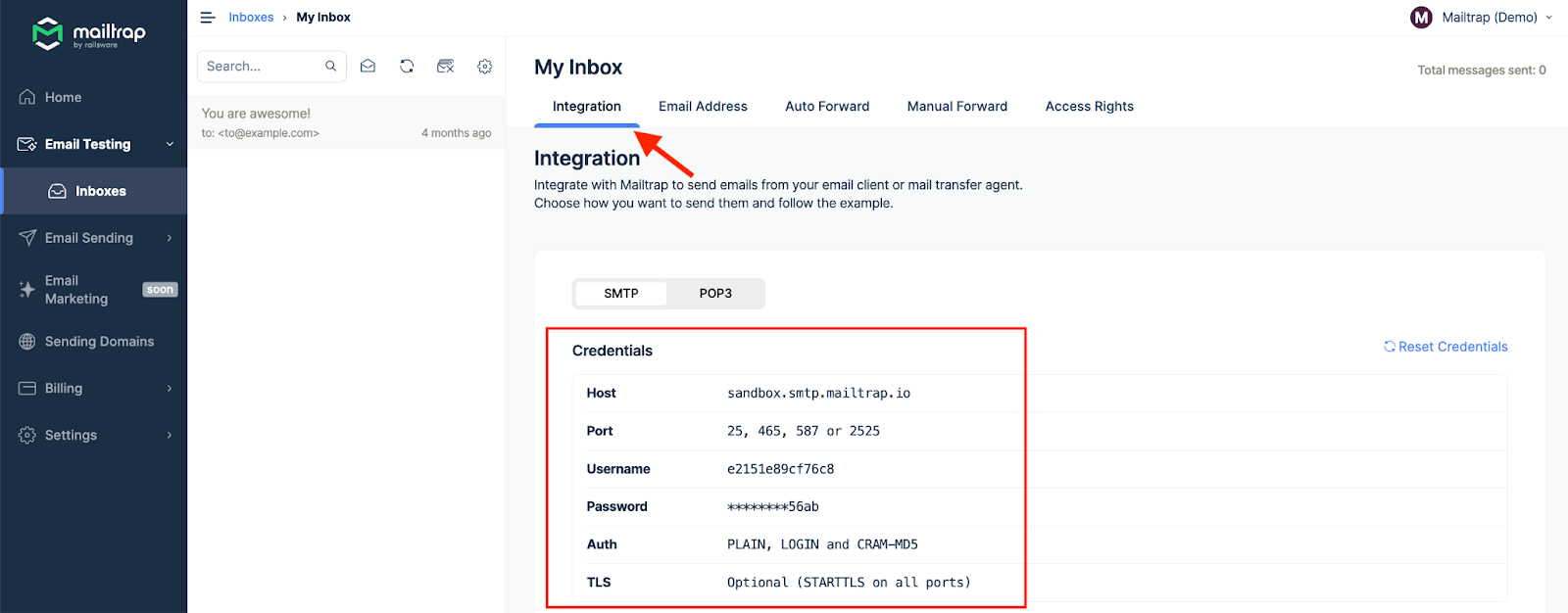Click the Credentials heading
Viewport: 1568px width, 613px height.
[x=612, y=351]
